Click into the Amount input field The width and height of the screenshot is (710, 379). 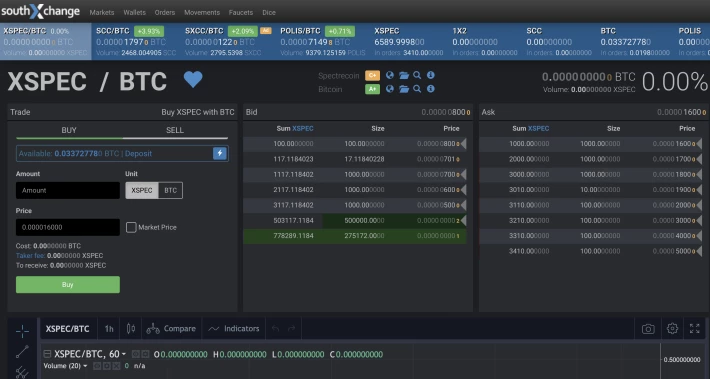click(68, 191)
